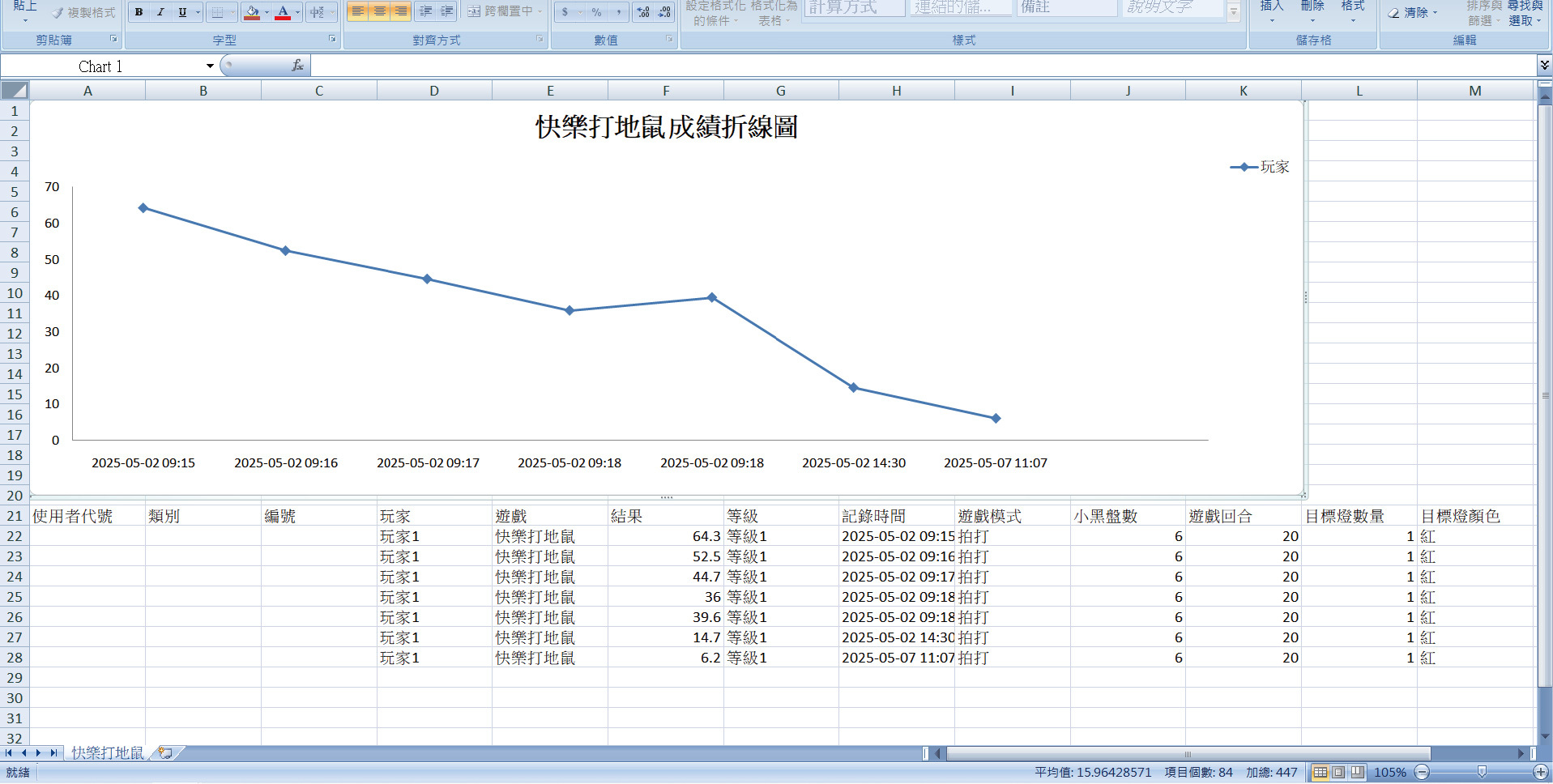The width and height of the screenshot is (1553, 784).
Task: Expand the formula bar
Action: click(1544, 65)
